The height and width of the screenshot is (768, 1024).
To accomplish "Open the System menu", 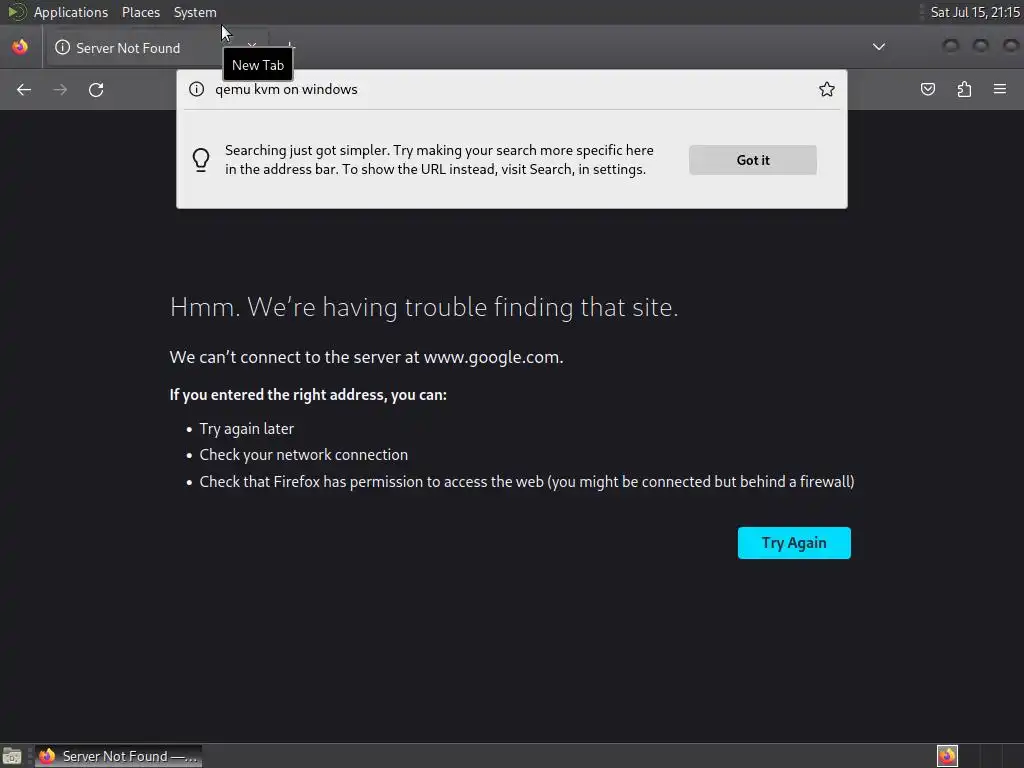I will point(195,12).
